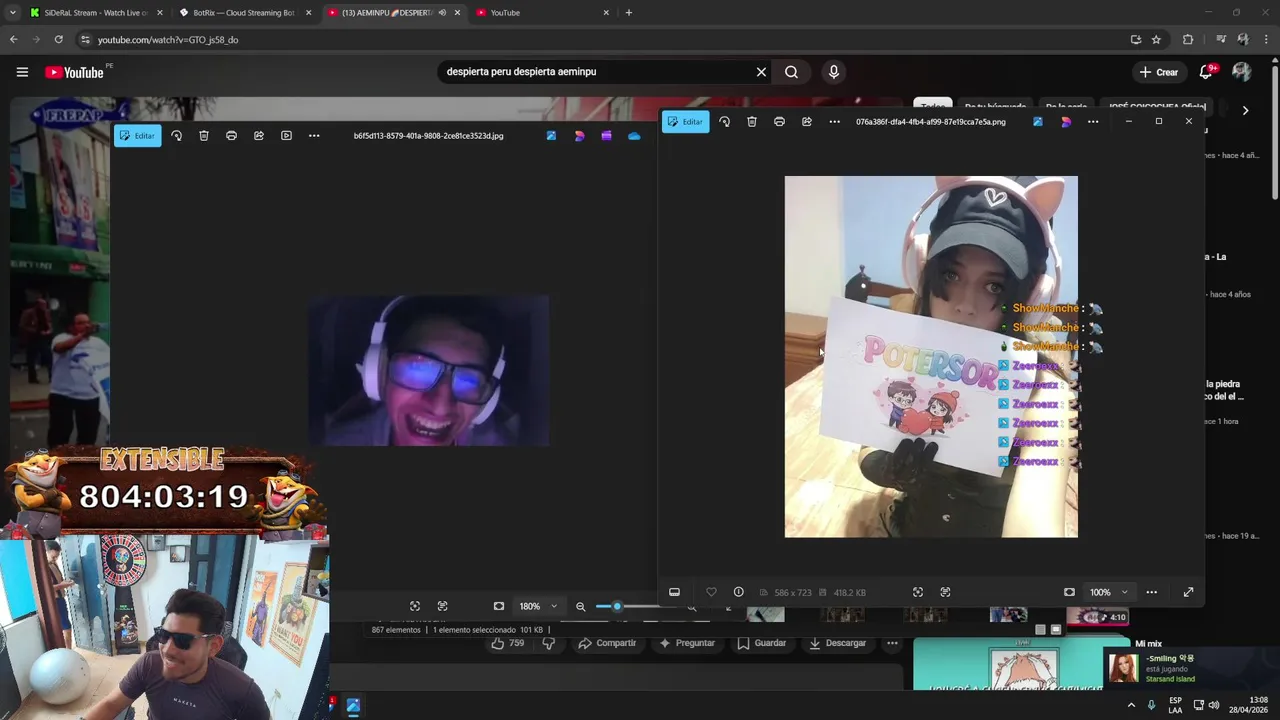Click Designer icon in jpg window toolbar

[579, 136]
